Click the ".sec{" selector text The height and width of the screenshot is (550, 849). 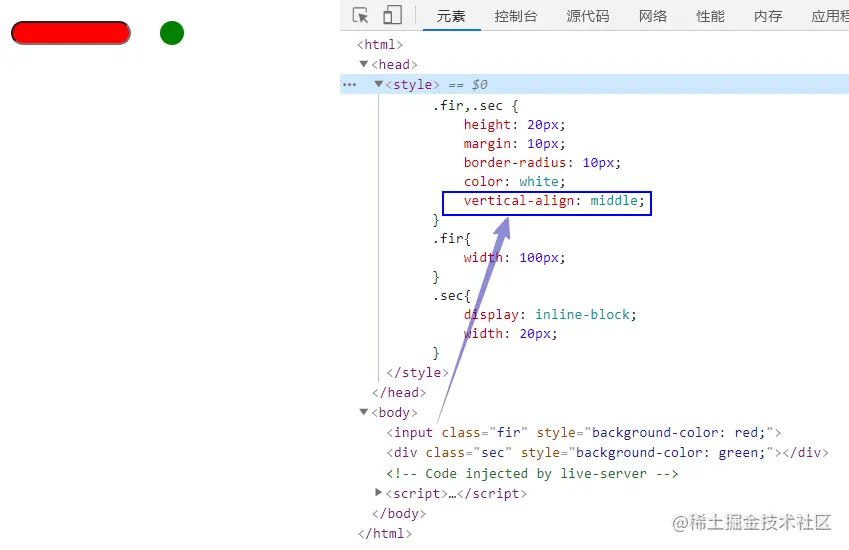[452, 296]
